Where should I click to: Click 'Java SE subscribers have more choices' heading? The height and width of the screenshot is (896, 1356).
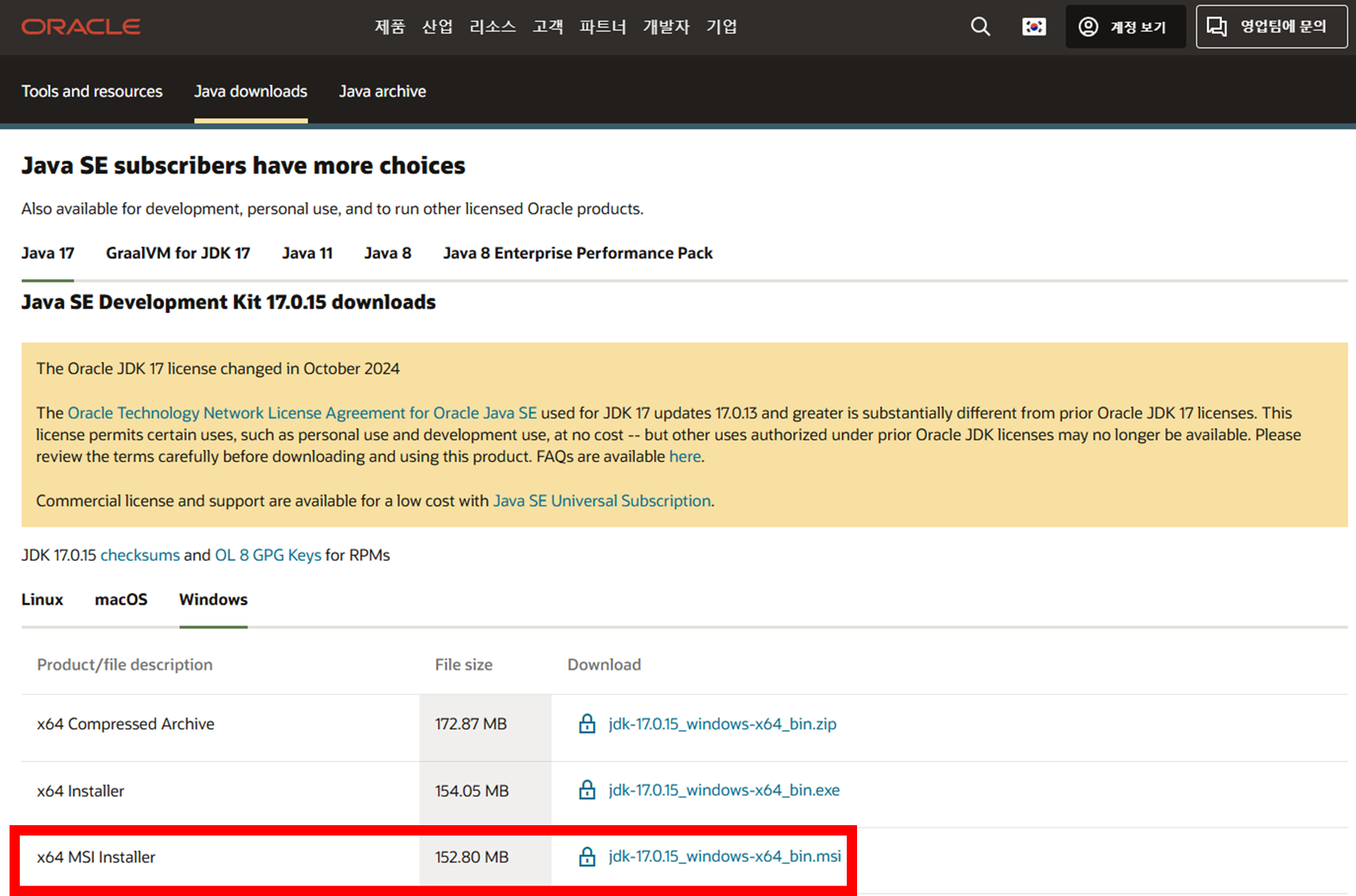tap(244, 166)
